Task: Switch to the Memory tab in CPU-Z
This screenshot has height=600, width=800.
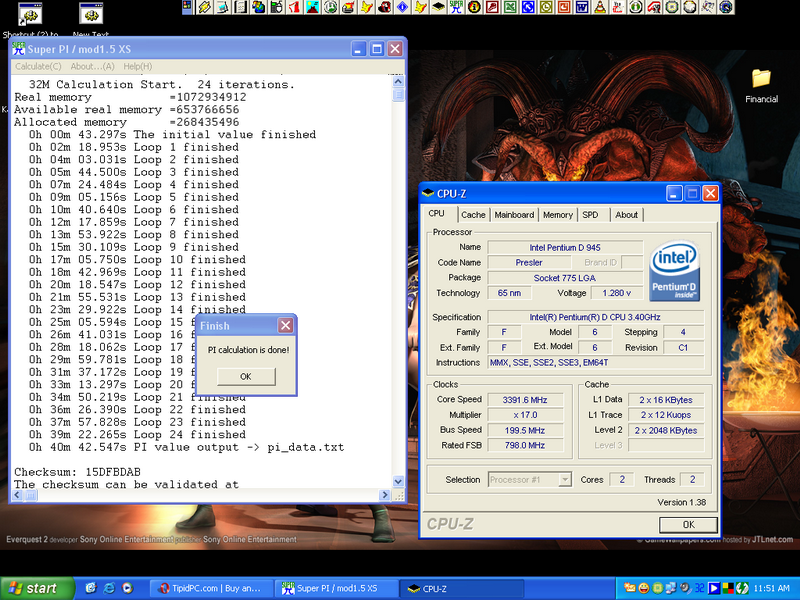Action: pyautogui.click(x=558, y=215)
